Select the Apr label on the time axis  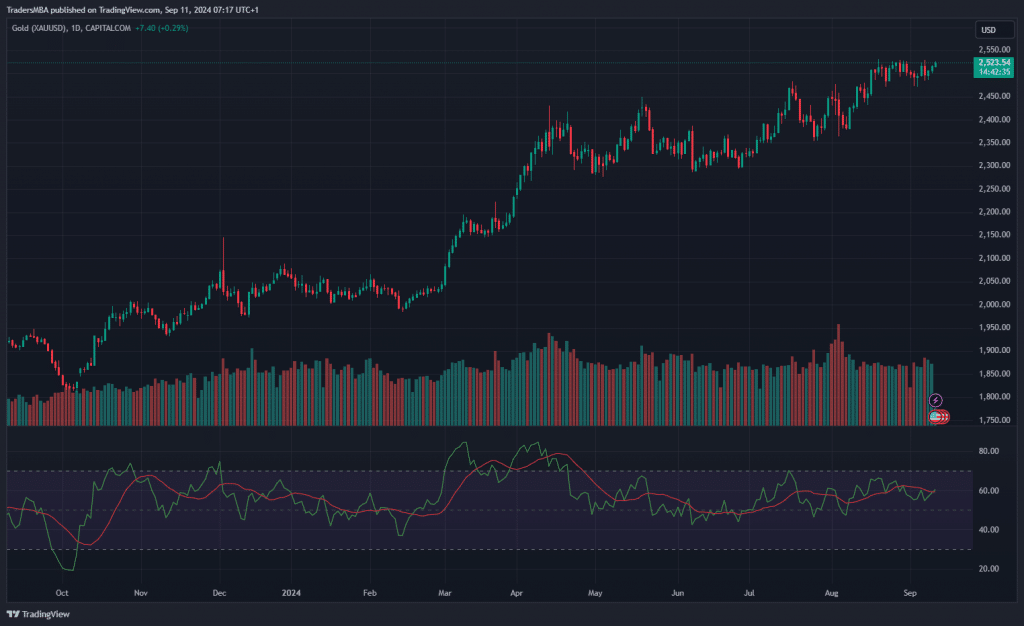point(519,592)
